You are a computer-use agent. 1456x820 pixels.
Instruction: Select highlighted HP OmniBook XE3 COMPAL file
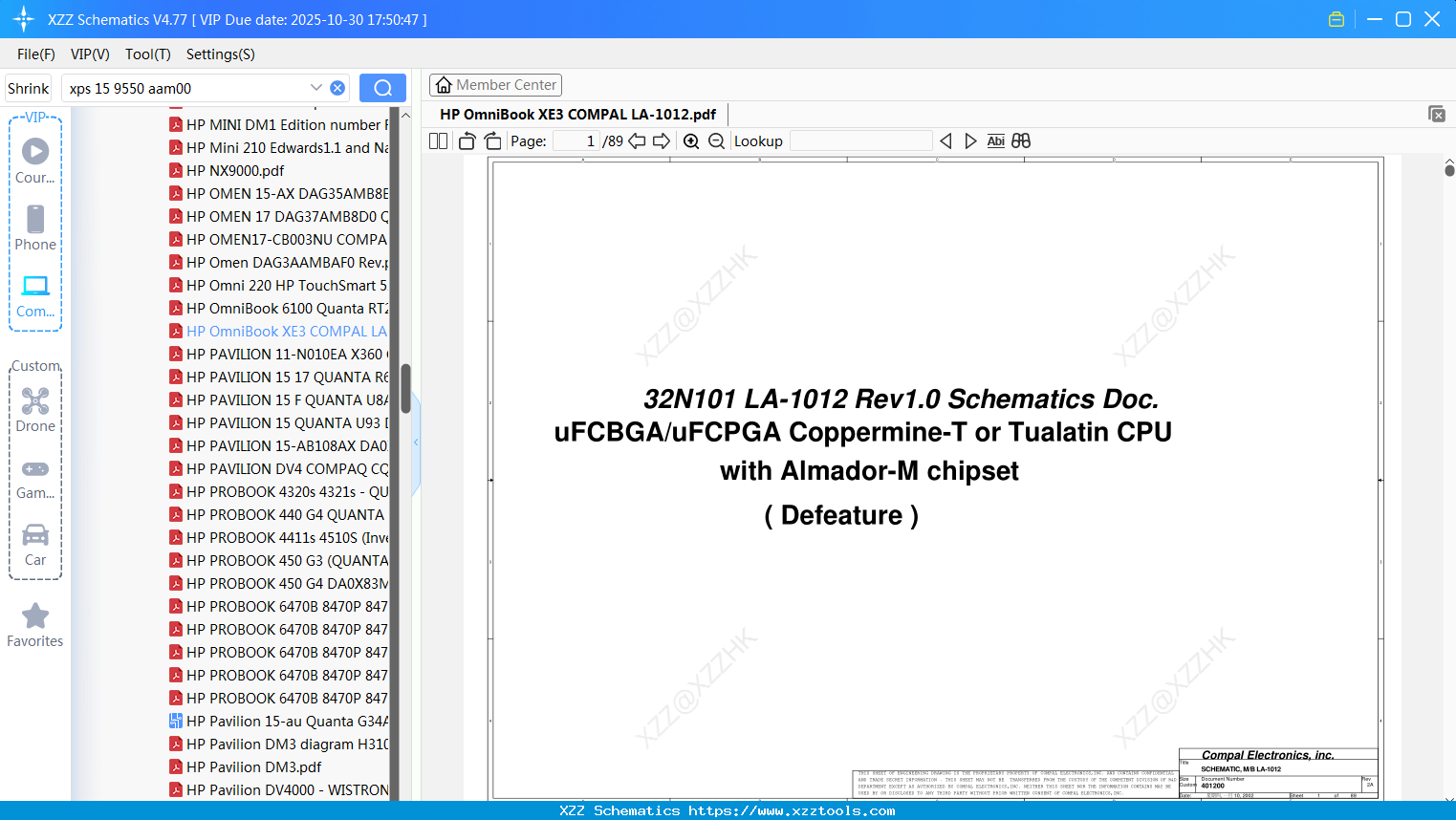(279, 331)
